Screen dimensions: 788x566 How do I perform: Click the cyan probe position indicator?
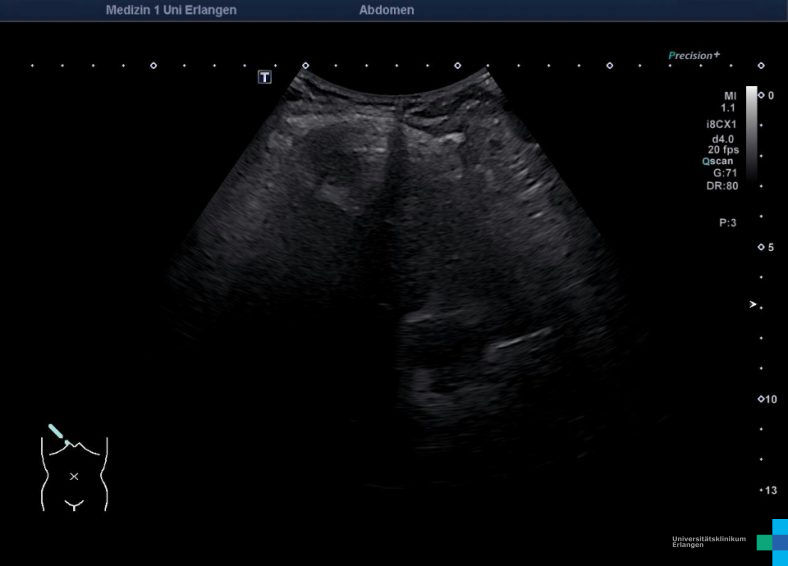[x=58, y=433]
